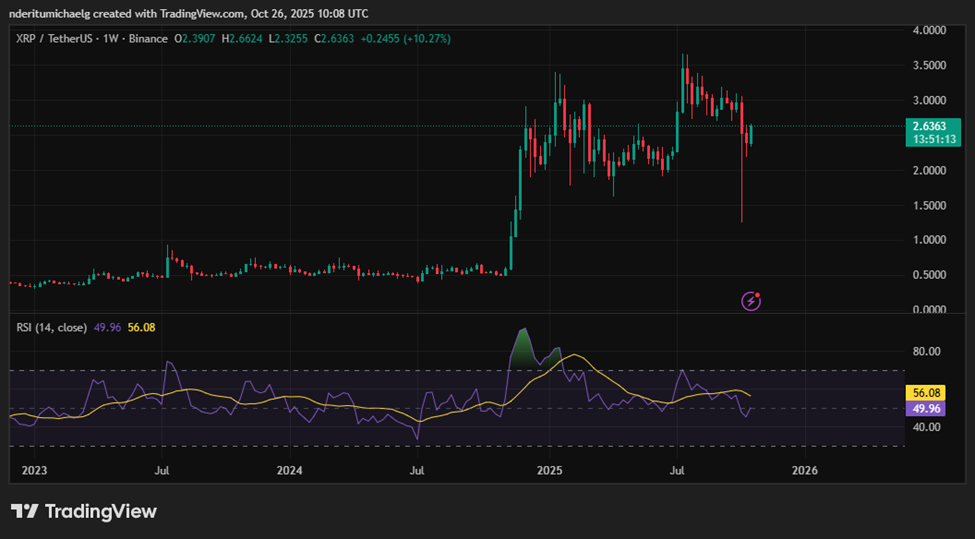Click the 13:51:13 candle countdown timer
Viewport: 975px width, 539px height.
928,140
